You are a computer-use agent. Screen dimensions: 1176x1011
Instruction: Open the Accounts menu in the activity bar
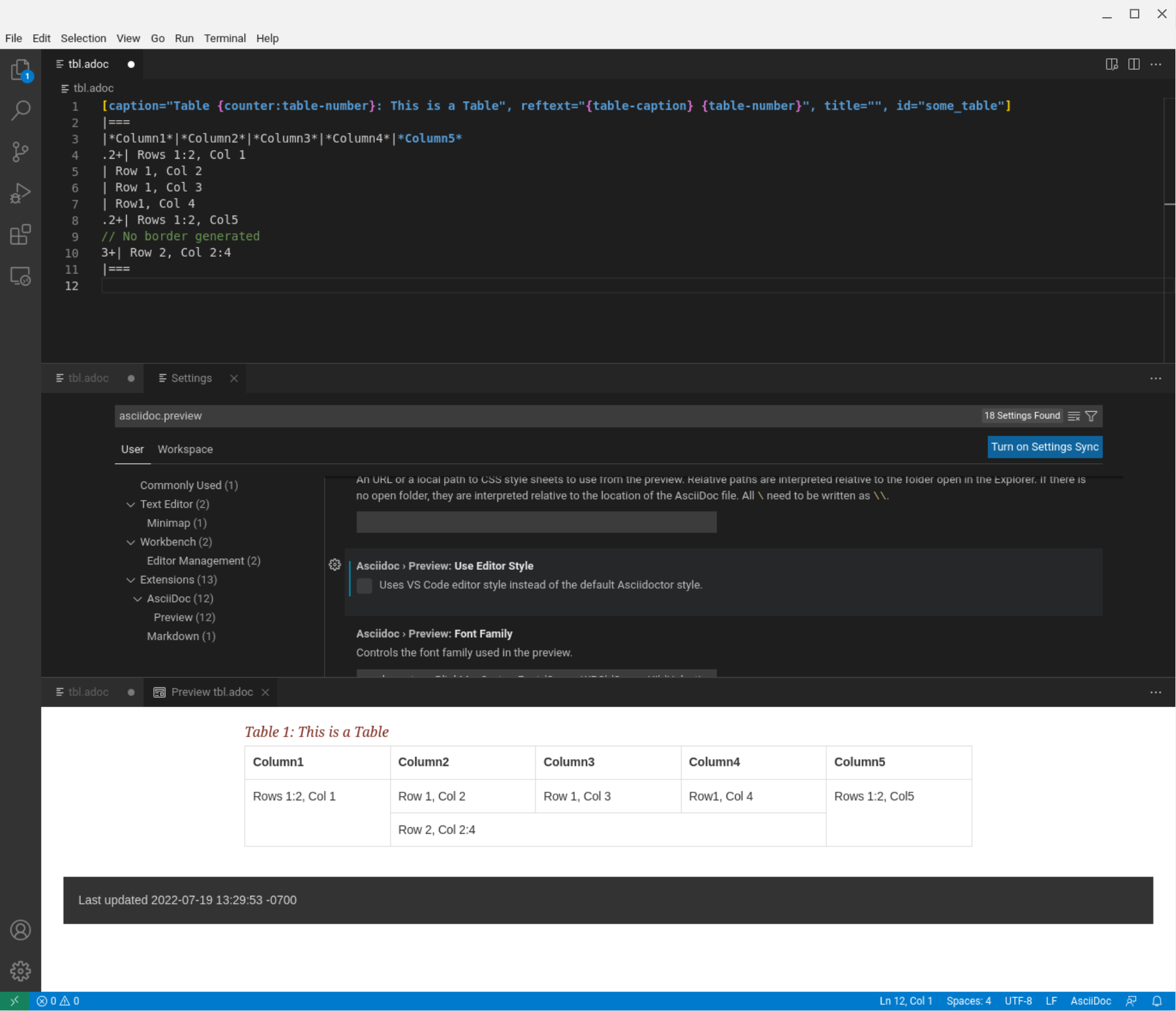tap(20, 930)
